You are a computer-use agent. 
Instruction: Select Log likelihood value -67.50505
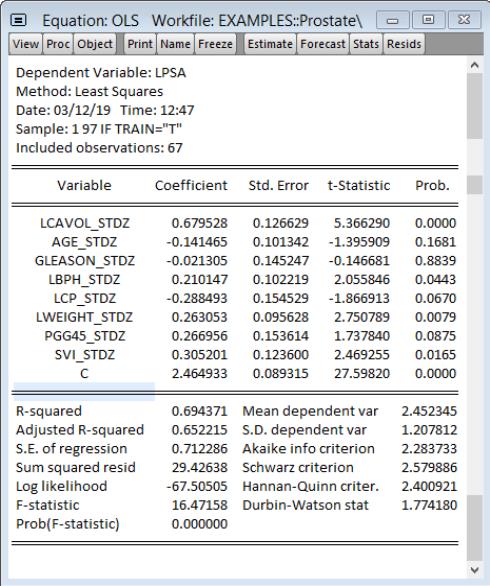[197, 486]
